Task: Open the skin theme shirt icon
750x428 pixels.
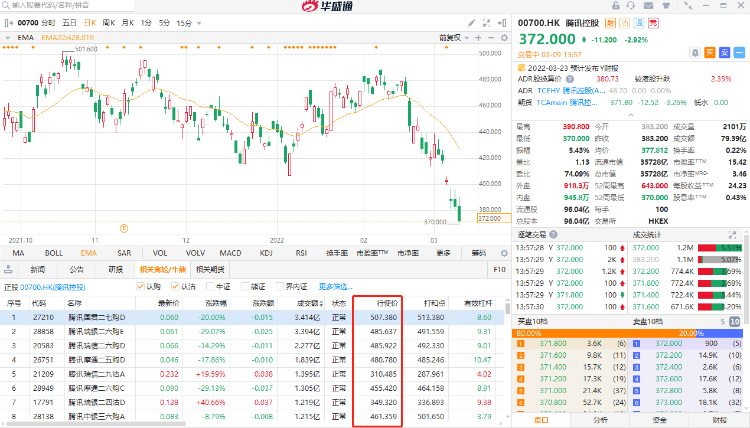Action: coord(666,6)
